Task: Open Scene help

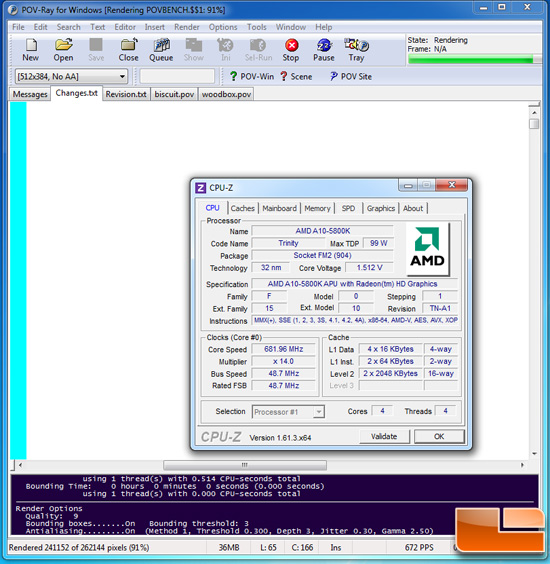Action: tap(296, 76)
